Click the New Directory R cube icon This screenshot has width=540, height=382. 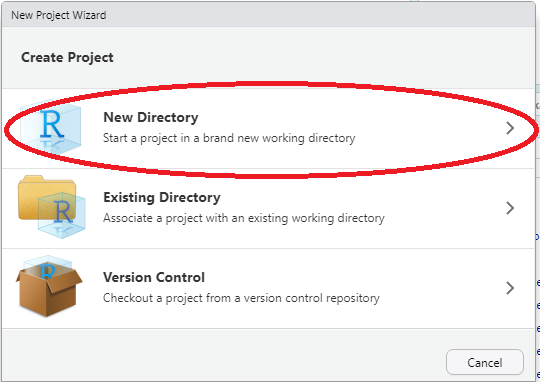(51, 128)
